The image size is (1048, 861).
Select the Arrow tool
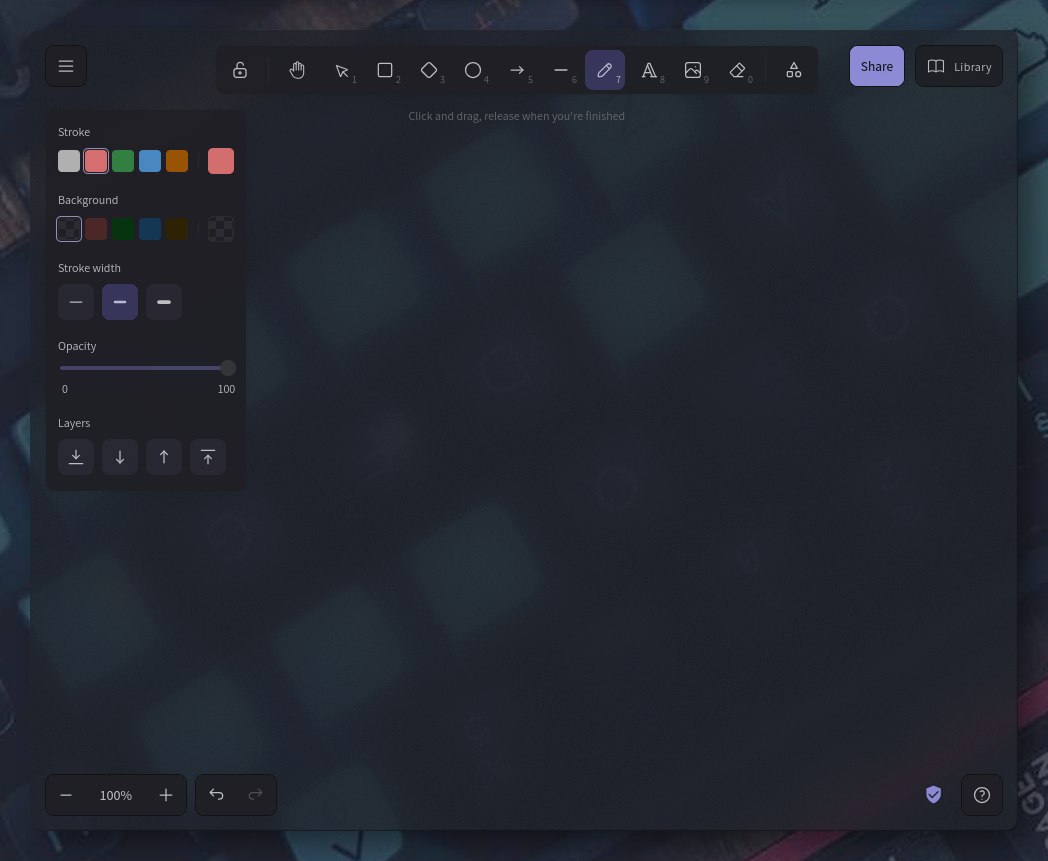pos(517,70)
